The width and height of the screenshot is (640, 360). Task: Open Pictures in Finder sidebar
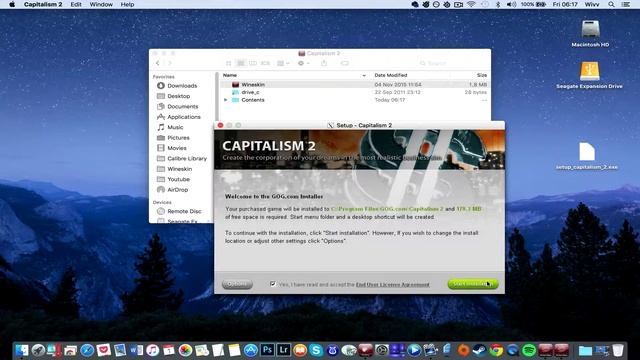click(178, 138)
